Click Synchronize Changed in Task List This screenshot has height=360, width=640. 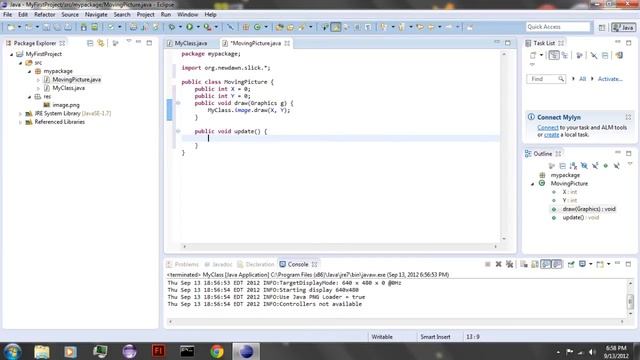tap(619, 55)
